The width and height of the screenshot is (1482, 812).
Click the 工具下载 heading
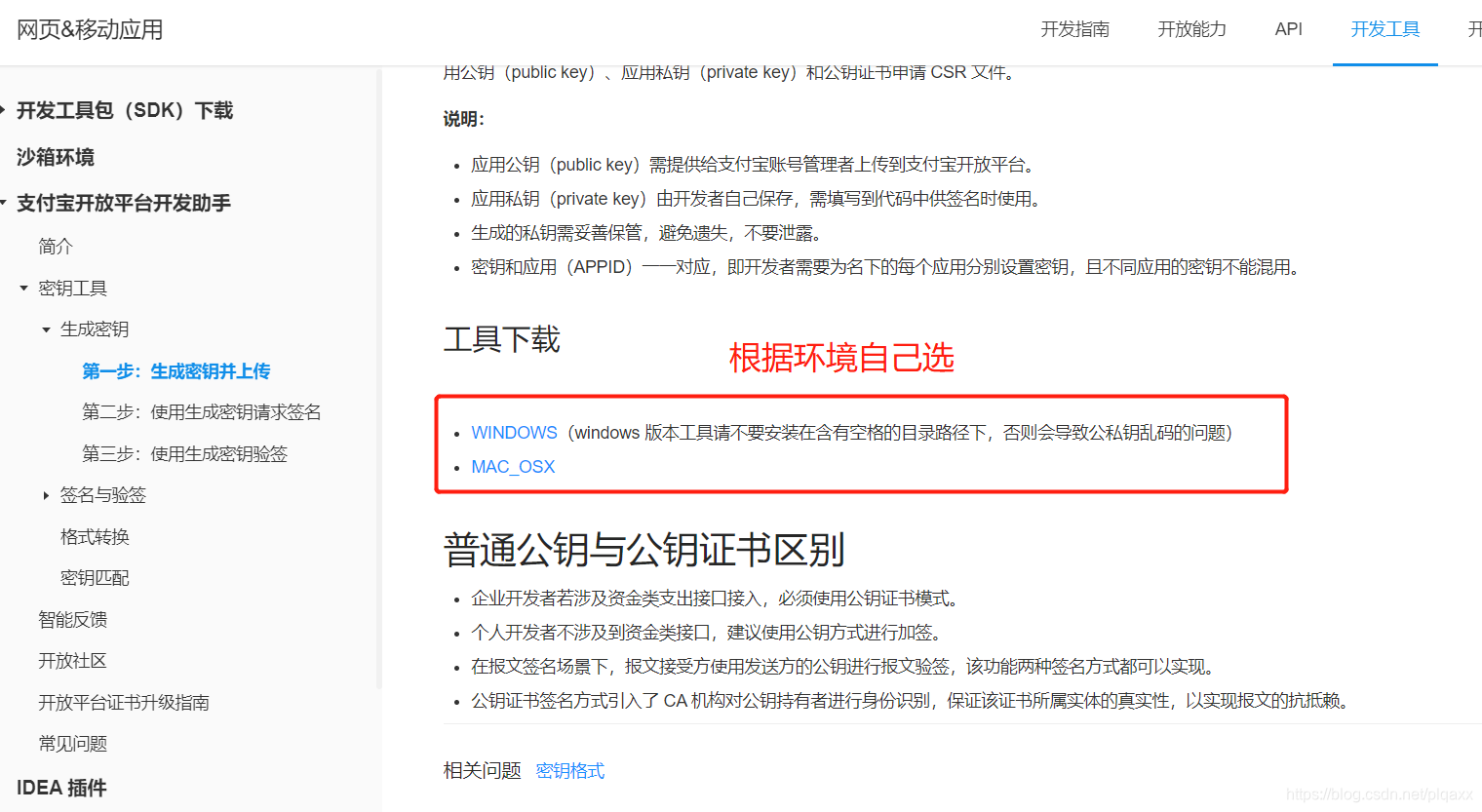point(502,339)
